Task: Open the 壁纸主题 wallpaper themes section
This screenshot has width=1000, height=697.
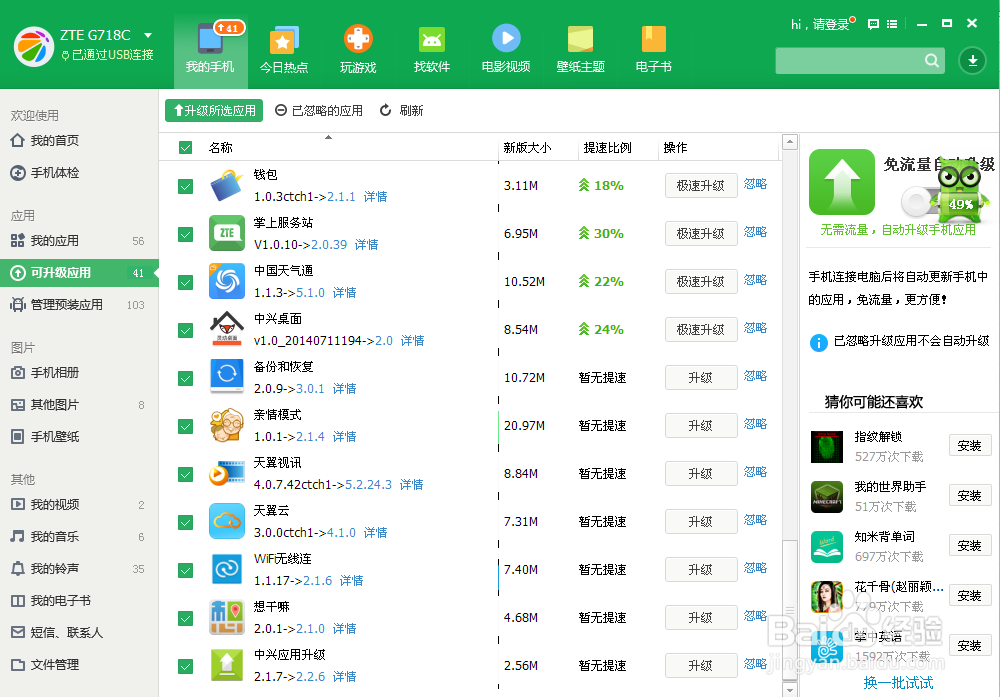Action: pos(580,48)
